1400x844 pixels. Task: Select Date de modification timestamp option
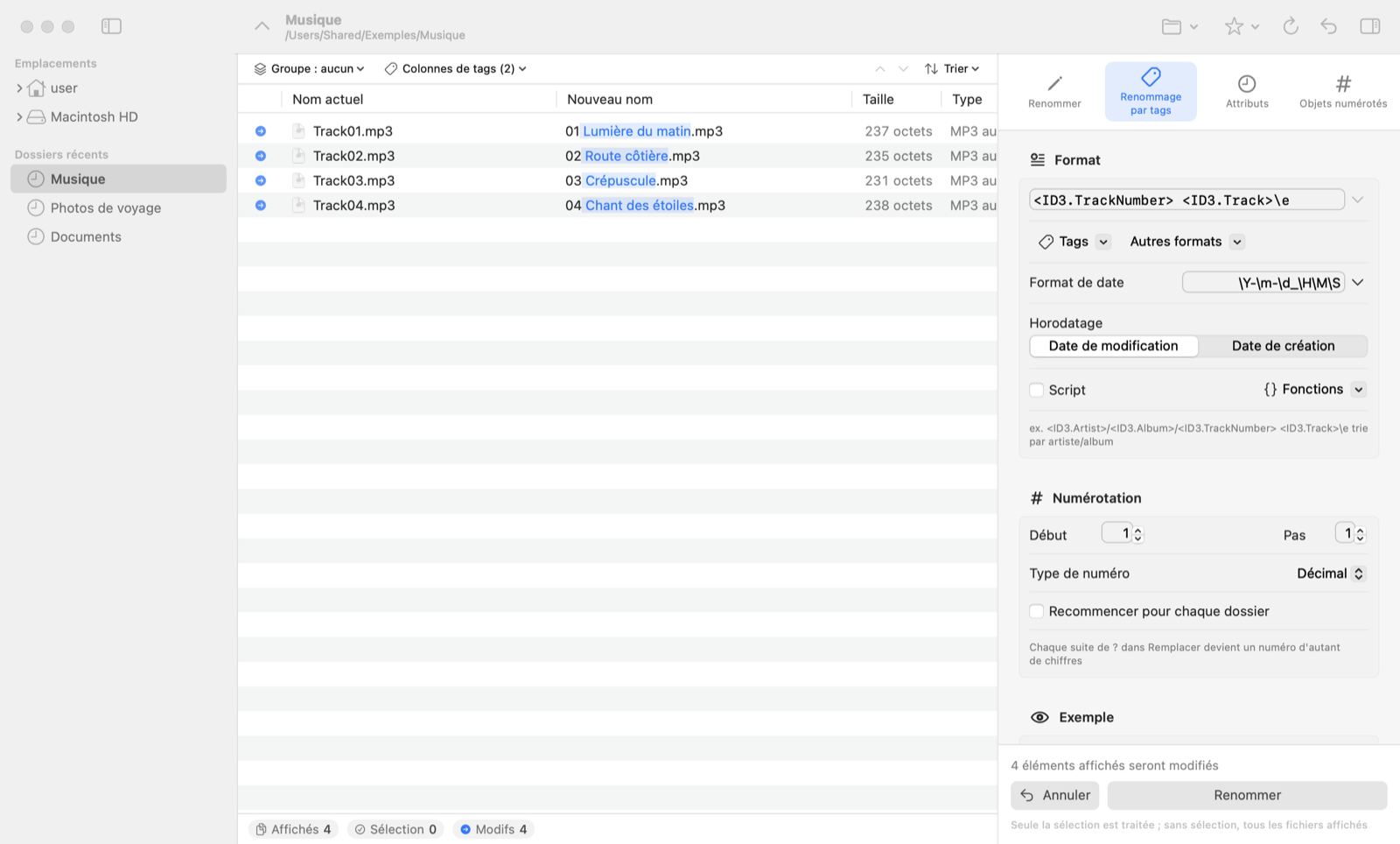click(x=1114, y=346)
